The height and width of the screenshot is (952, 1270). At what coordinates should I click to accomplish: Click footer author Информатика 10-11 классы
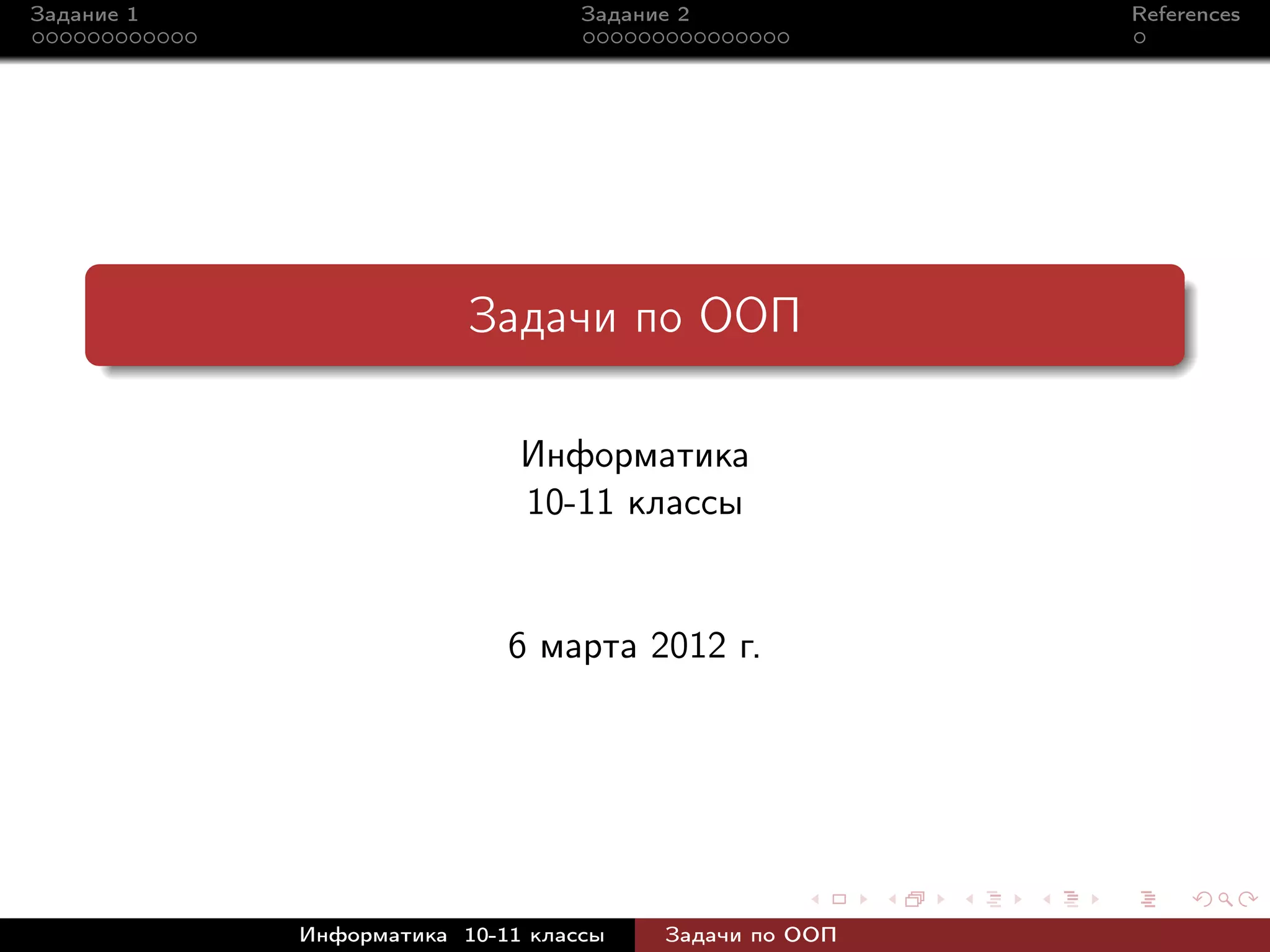tap(451, 935)
